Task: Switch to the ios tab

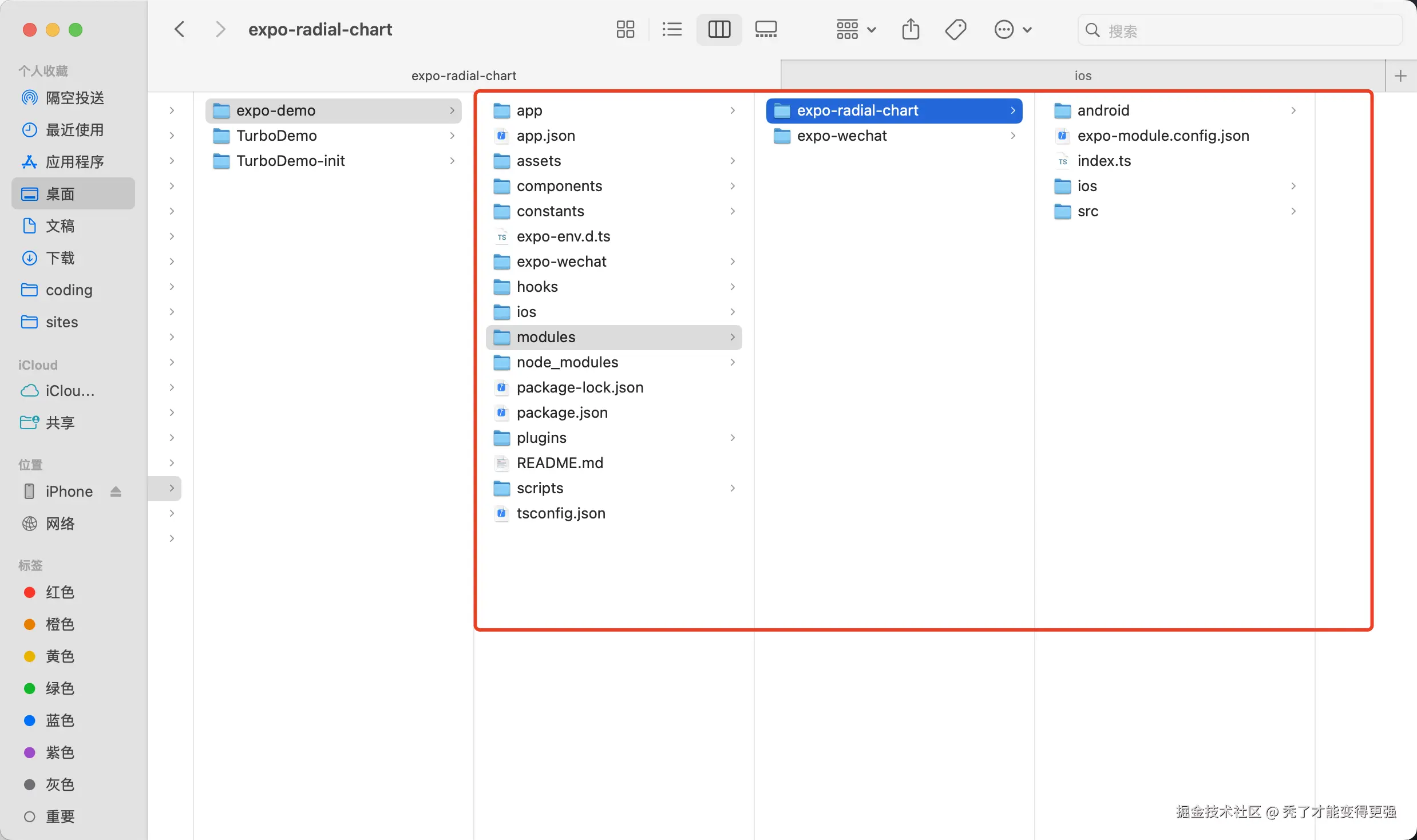Action: pos(1082,76)
